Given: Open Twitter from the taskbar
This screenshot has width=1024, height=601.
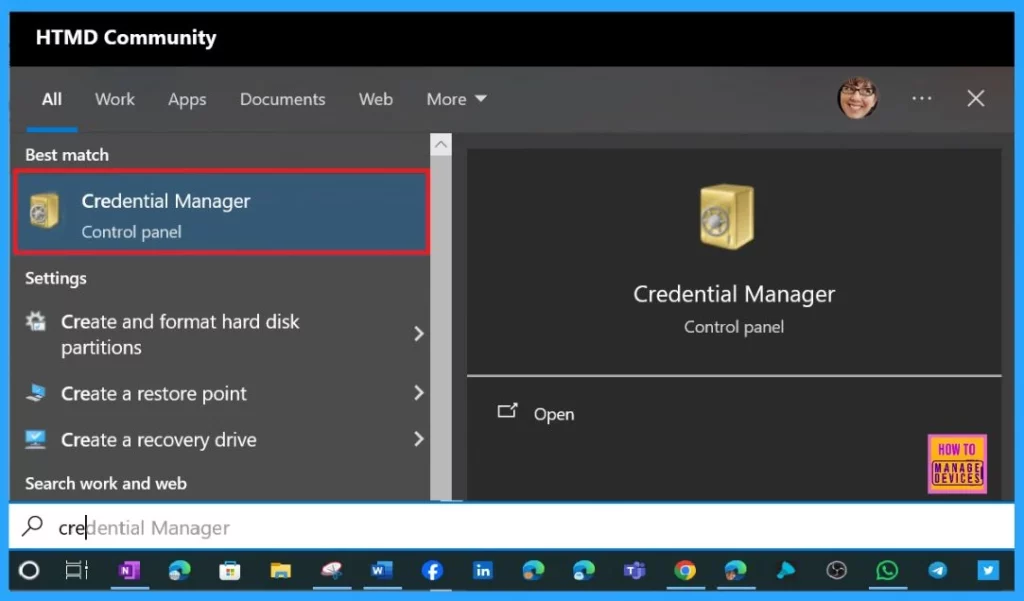Looking at the screenshot, I should pos(988,571).
